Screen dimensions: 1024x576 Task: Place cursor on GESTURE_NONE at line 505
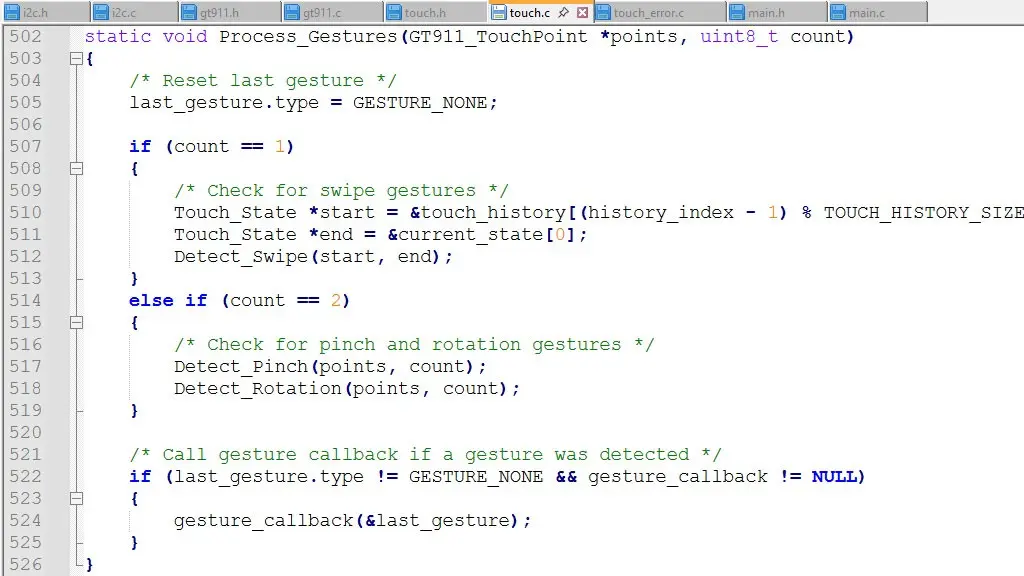pos(419,103)
